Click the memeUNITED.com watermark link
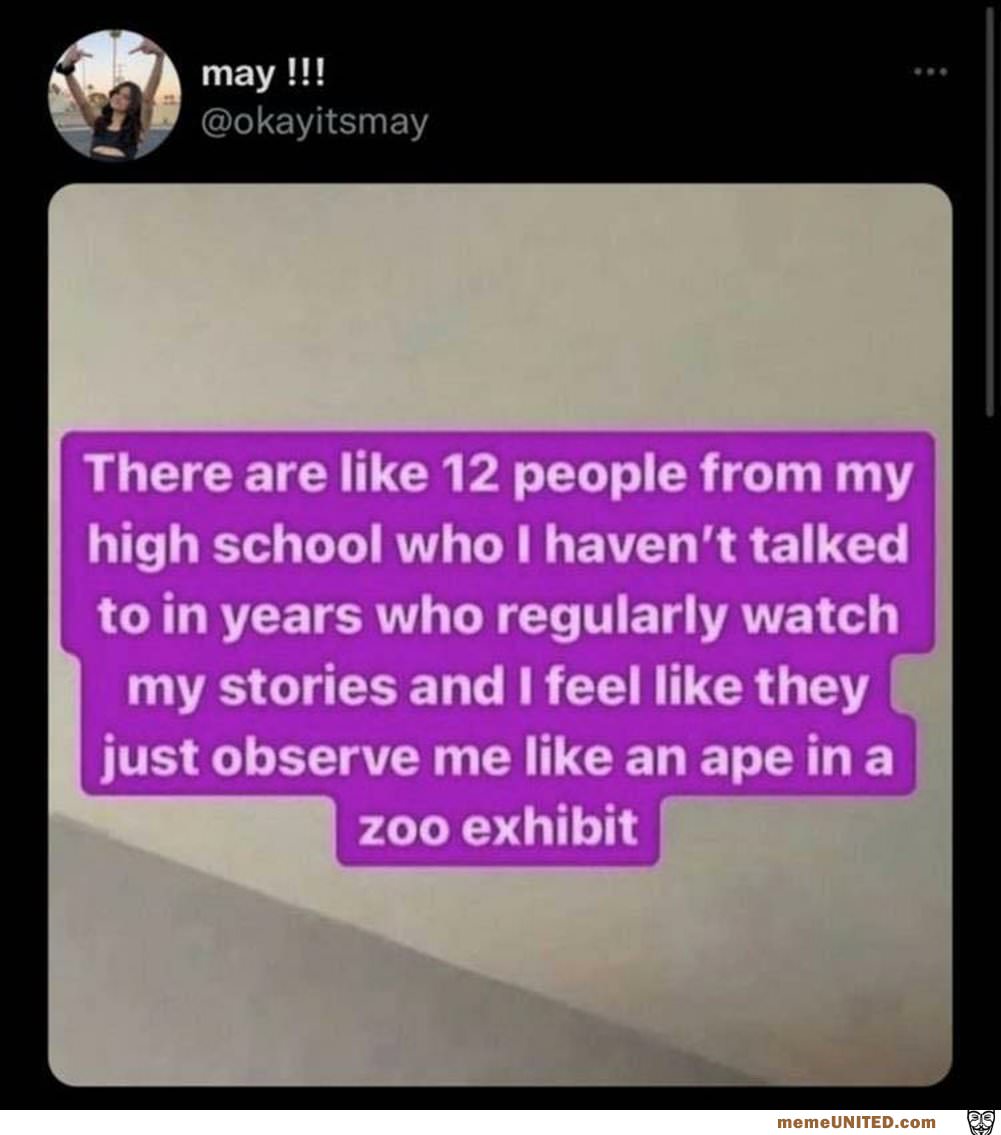Image resolution: width=1001 pixels, height=1135 pixels. coord(855,1122)
